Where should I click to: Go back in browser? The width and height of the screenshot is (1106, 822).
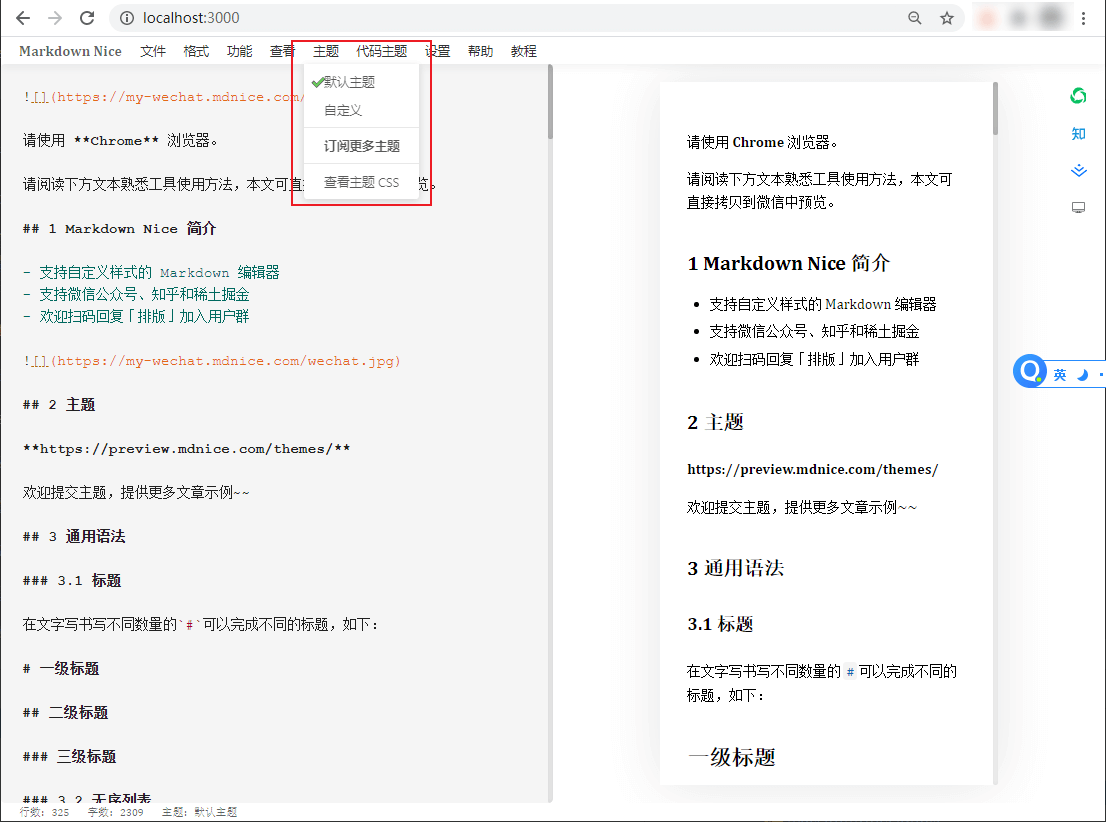coord(23,18)
